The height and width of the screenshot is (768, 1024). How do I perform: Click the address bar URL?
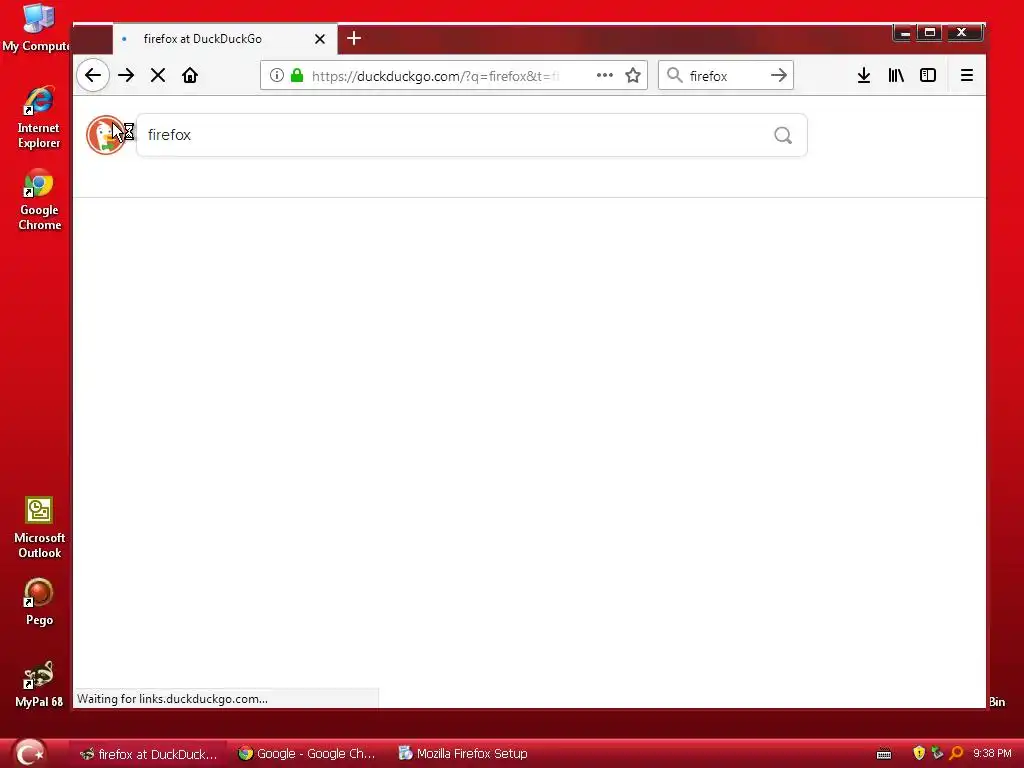coord(436,76)
